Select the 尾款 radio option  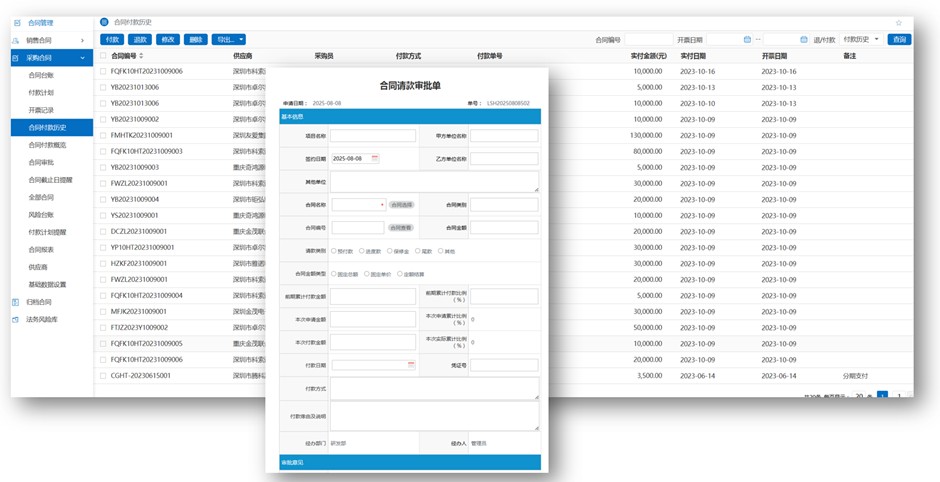pyautogui.click(x=418, y=251)
